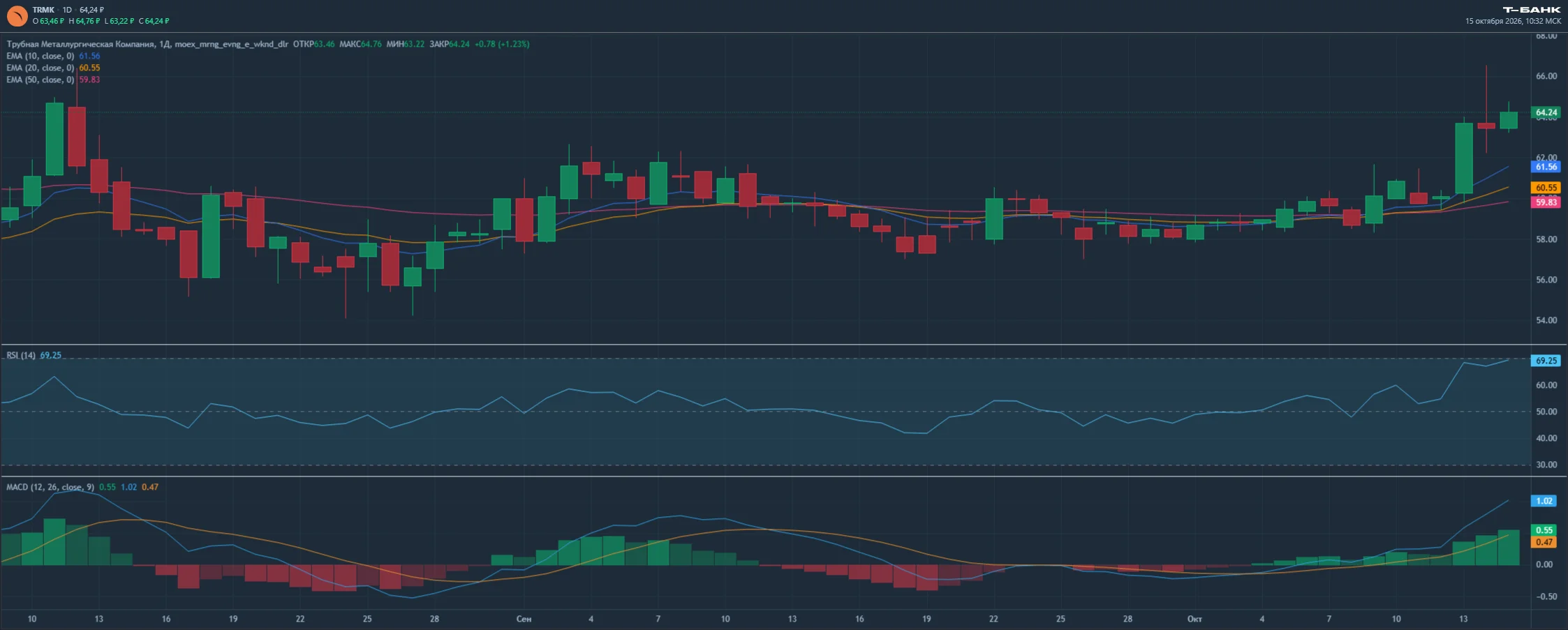The height and width of the screenshot is (630, 1568).
Task: Click the blue 69.25 RSI value tag on axis
Action: click(1546, 361)
